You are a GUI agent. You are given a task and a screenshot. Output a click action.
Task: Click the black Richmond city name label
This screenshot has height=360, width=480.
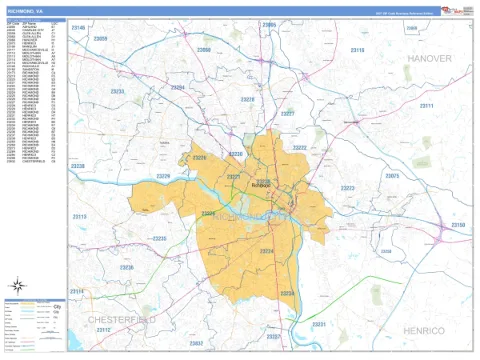pyautogui.click(x=261, y=185)
